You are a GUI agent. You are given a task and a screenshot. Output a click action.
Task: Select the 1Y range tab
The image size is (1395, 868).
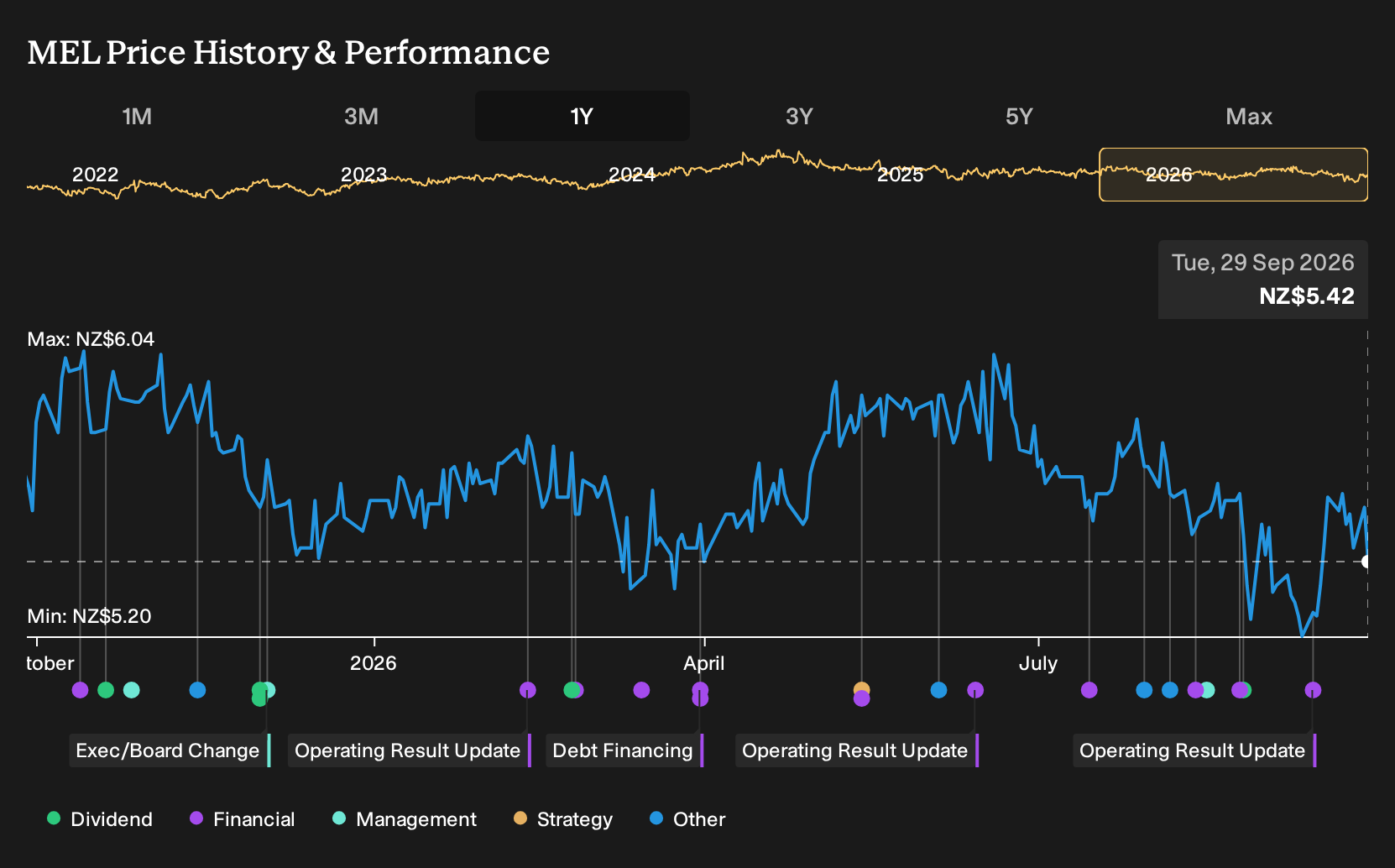click(582, 116)
